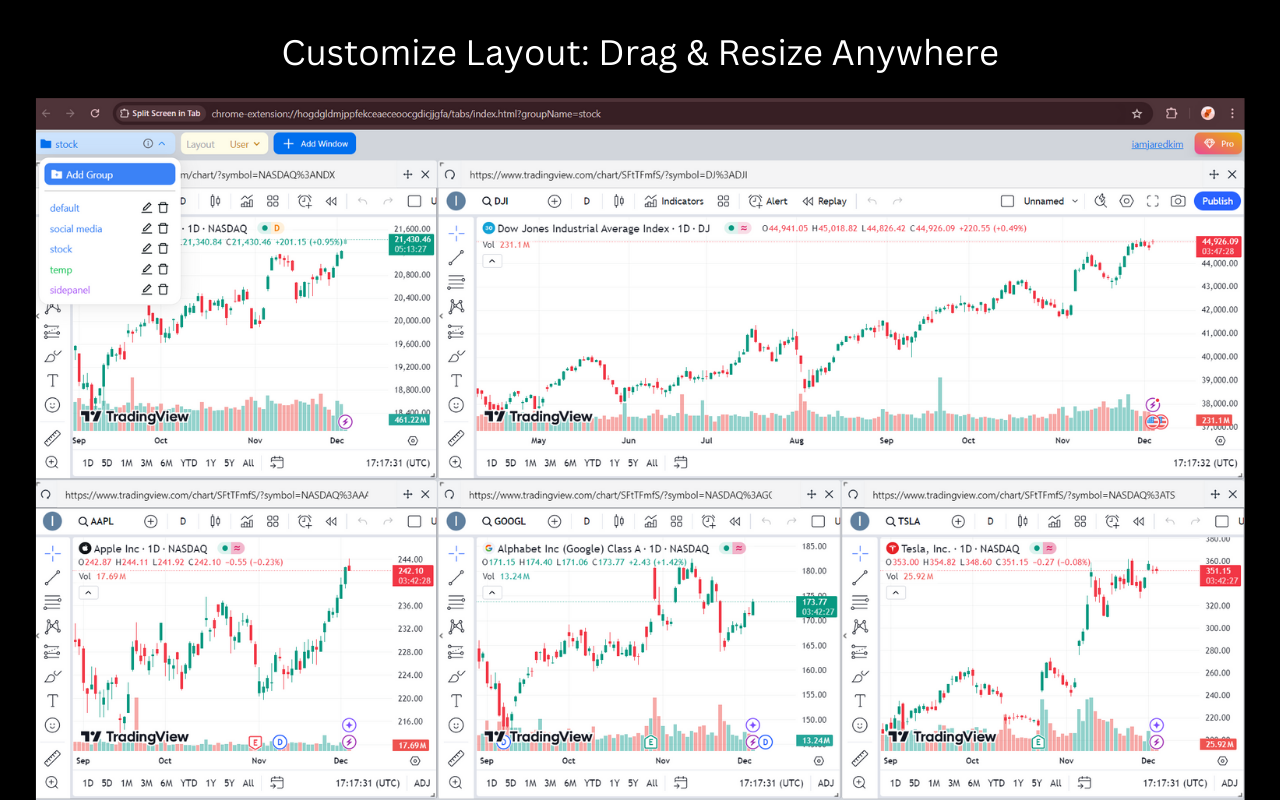Open quick search icon in DJI chart toolbar
Image resolution: width=1280 pixels, height=800 pixels.
[x=1101, y=201]
